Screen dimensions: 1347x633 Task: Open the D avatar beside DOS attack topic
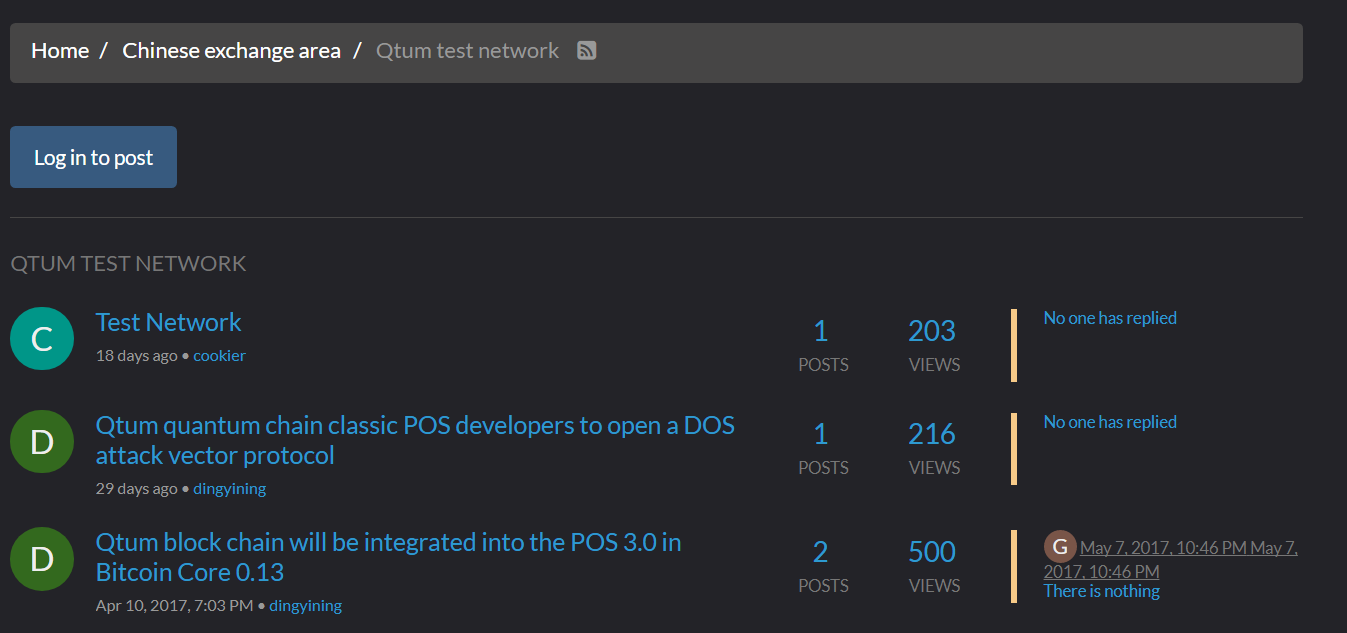(42, 442)
